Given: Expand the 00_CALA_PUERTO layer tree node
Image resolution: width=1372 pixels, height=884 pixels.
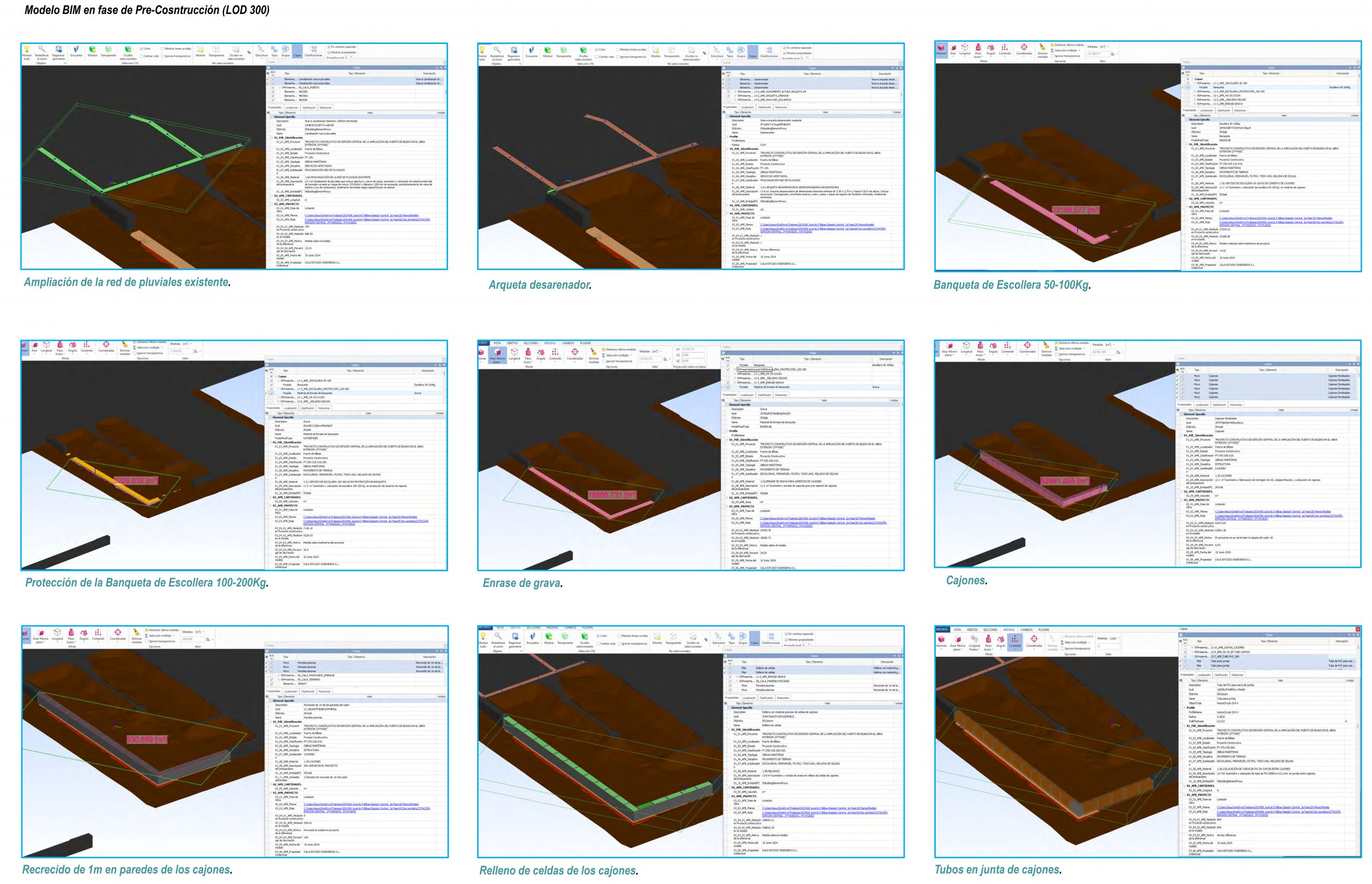Looking at the screenshot, I should pyautogui.click(x=281, y=87).
